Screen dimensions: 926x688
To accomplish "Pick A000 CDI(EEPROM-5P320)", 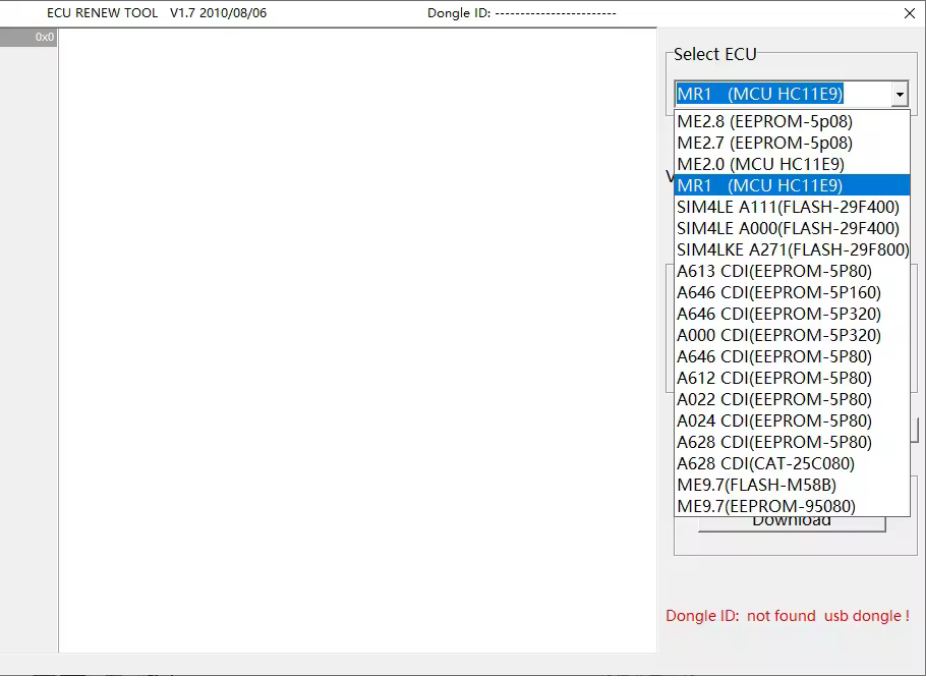I will [778, 335].
